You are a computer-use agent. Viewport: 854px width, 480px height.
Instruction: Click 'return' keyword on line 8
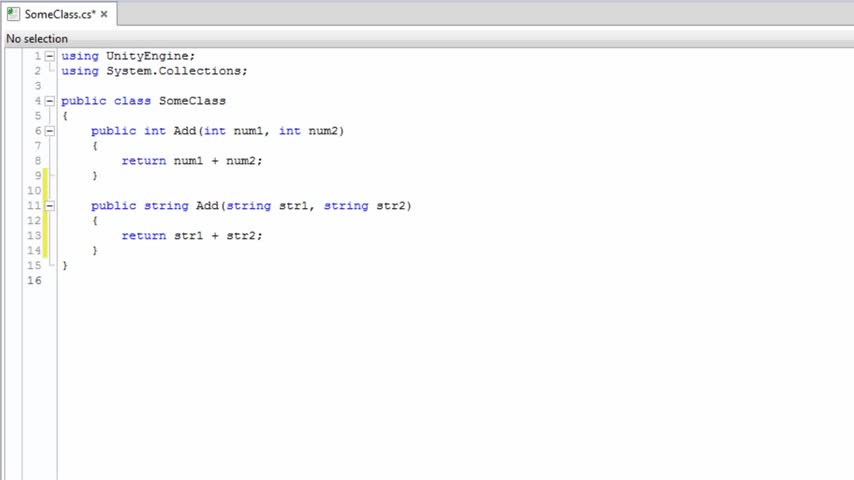(x=144, y=161)
